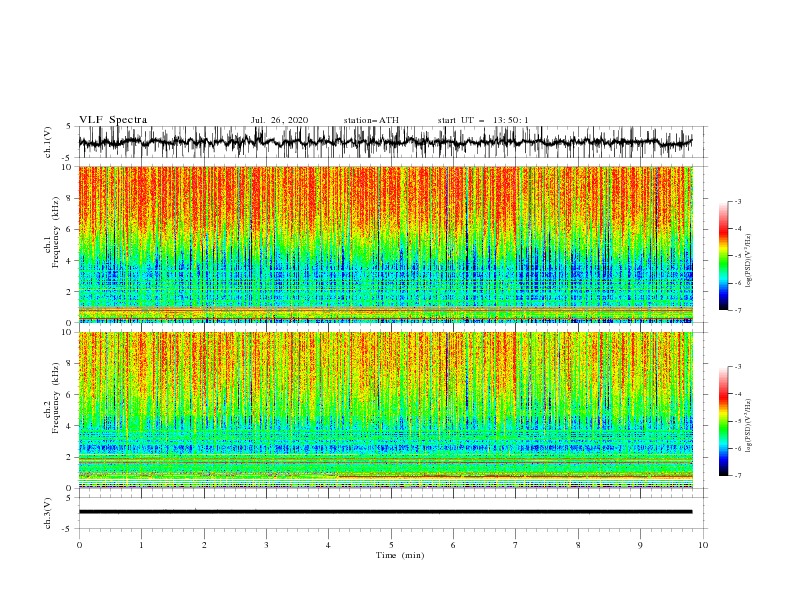Click the ch.1 "Frequency (kHz)" axis label
The height and width of the screenshot is (612, 792).
[x=57, y=232]
